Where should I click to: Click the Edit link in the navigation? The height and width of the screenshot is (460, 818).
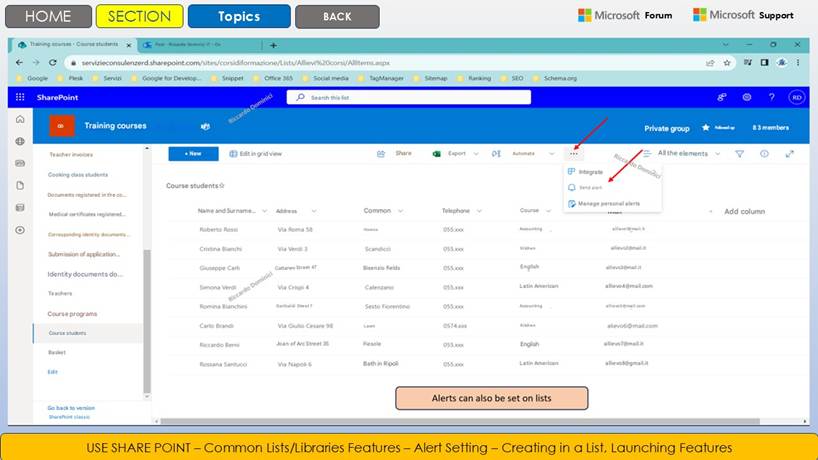[53, 372]
